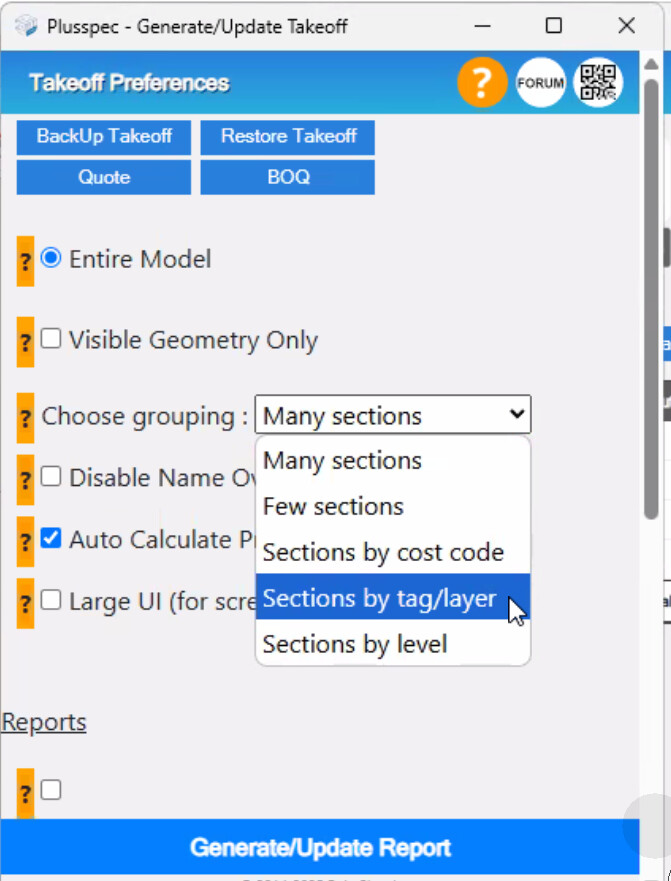Image resolution: width=671 pixels, height=881 pixels.
Task: Click help icon beside Choose grouping
Action: click(x=26, y=418)
